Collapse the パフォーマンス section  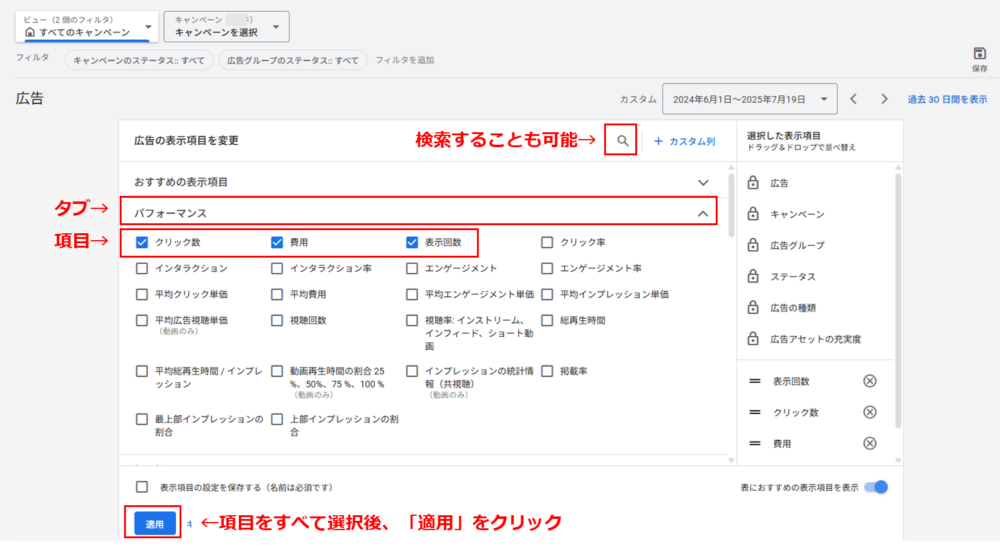[x=703, y=213]
